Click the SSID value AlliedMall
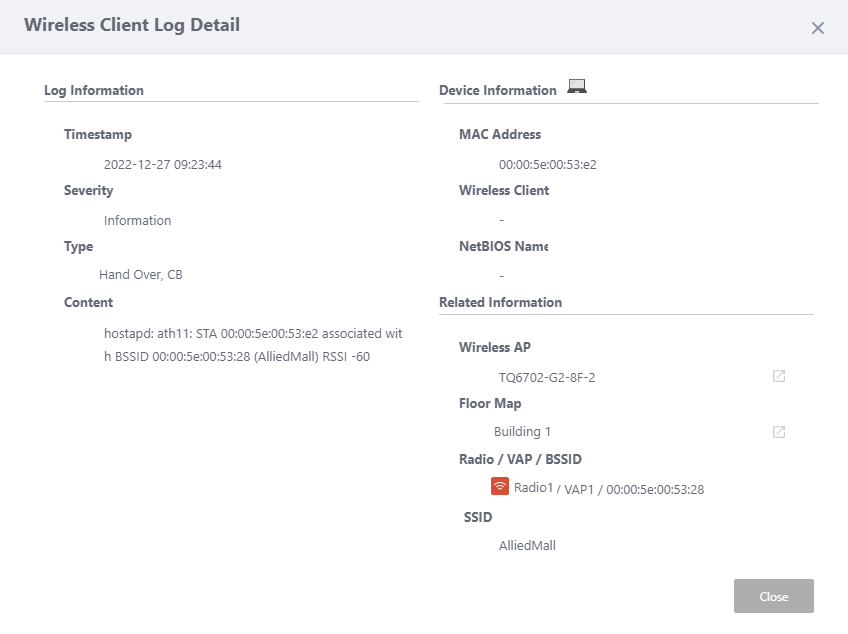 click(527, 546)
